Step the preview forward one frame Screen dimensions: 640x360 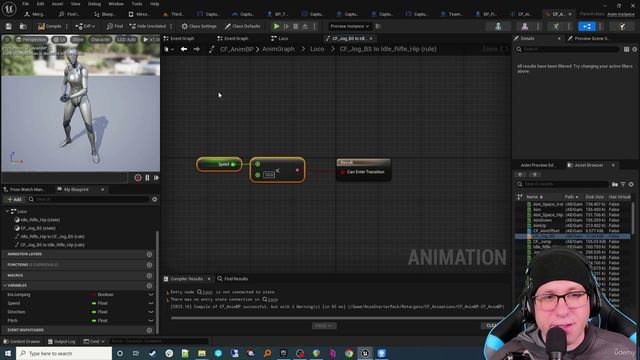(156, 178)
